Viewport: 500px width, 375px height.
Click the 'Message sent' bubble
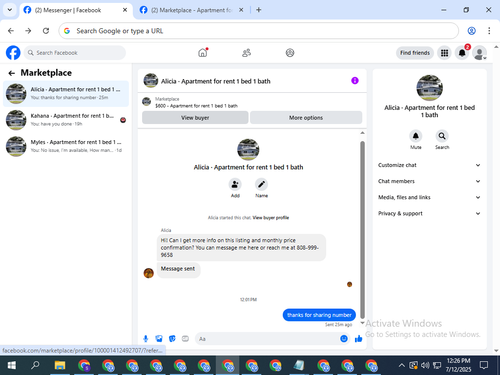click(178, 269)
